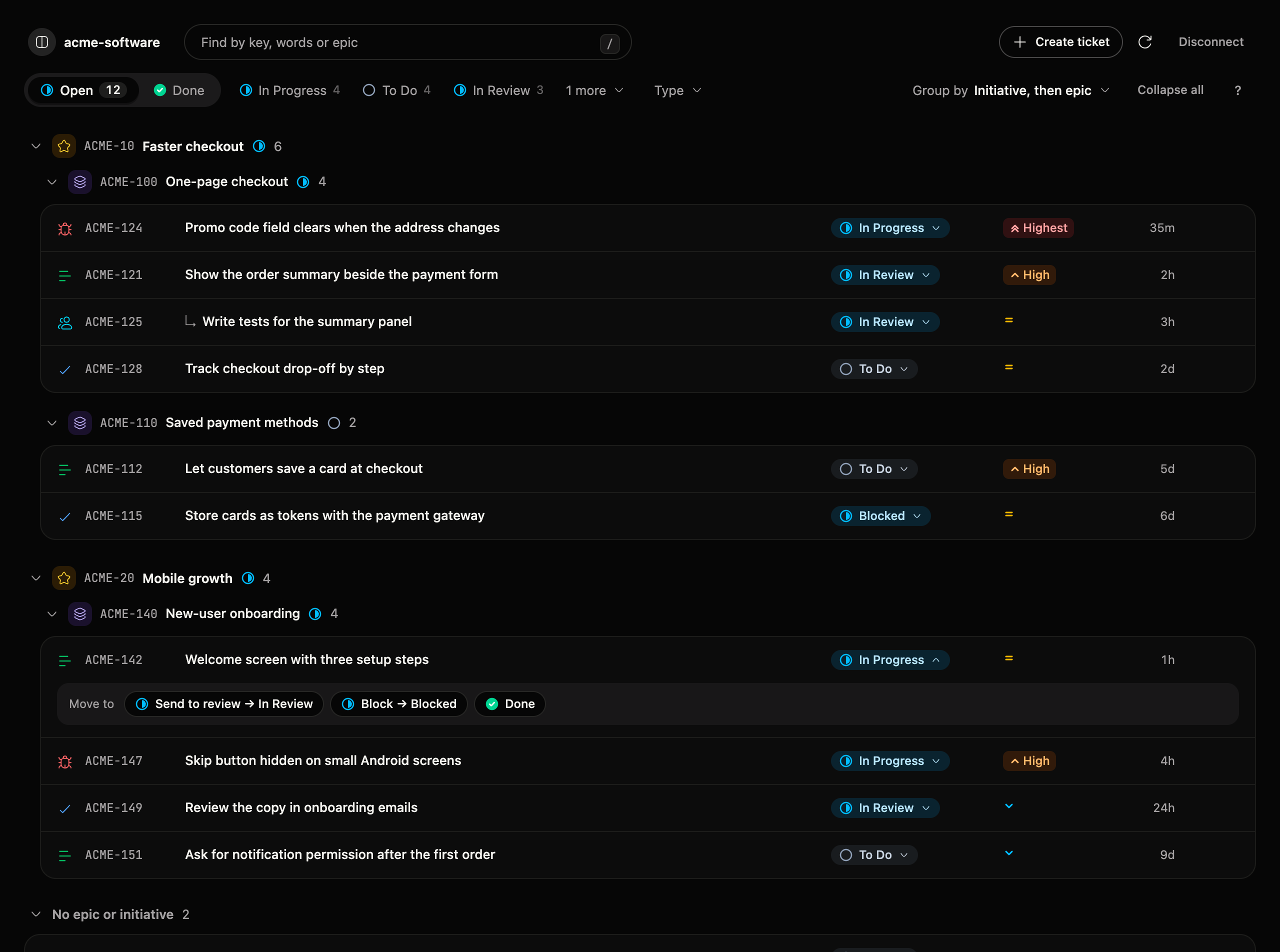The height and width of the screenshot is (952, 1280).
Task: Filter by In Review status
Action: coord(498,90)
